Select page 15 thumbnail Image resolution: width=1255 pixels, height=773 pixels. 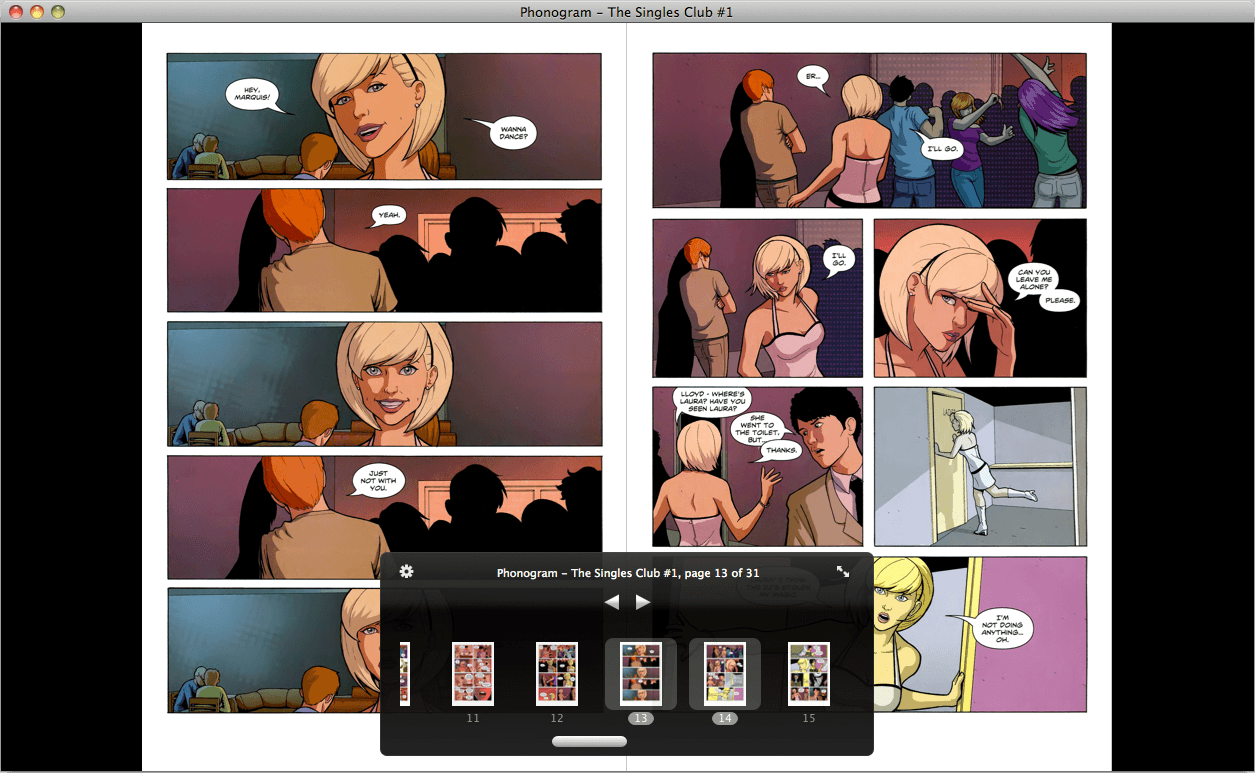[809, 674]
